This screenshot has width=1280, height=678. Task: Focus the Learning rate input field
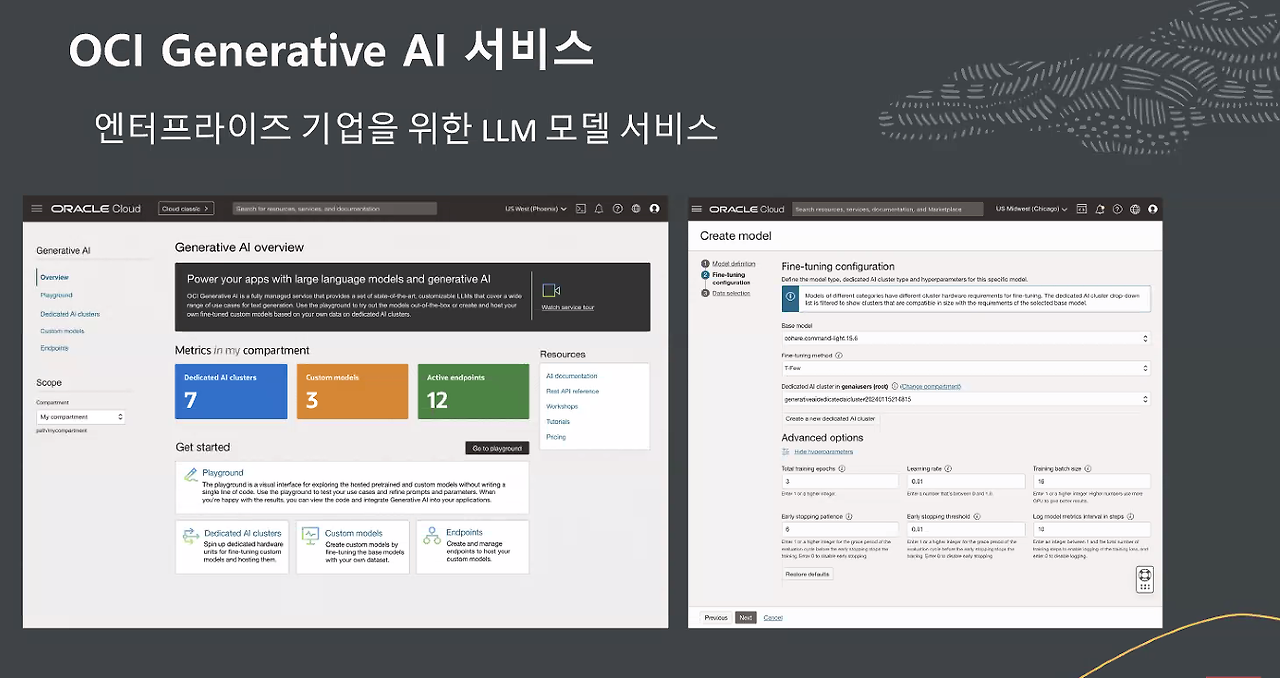click(x=966, y=481)
